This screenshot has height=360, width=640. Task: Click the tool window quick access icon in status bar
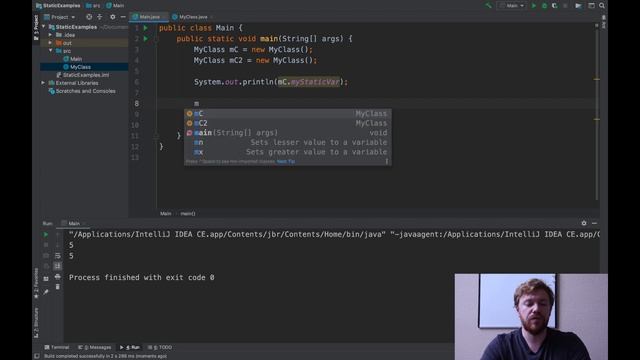click(37, 356)
